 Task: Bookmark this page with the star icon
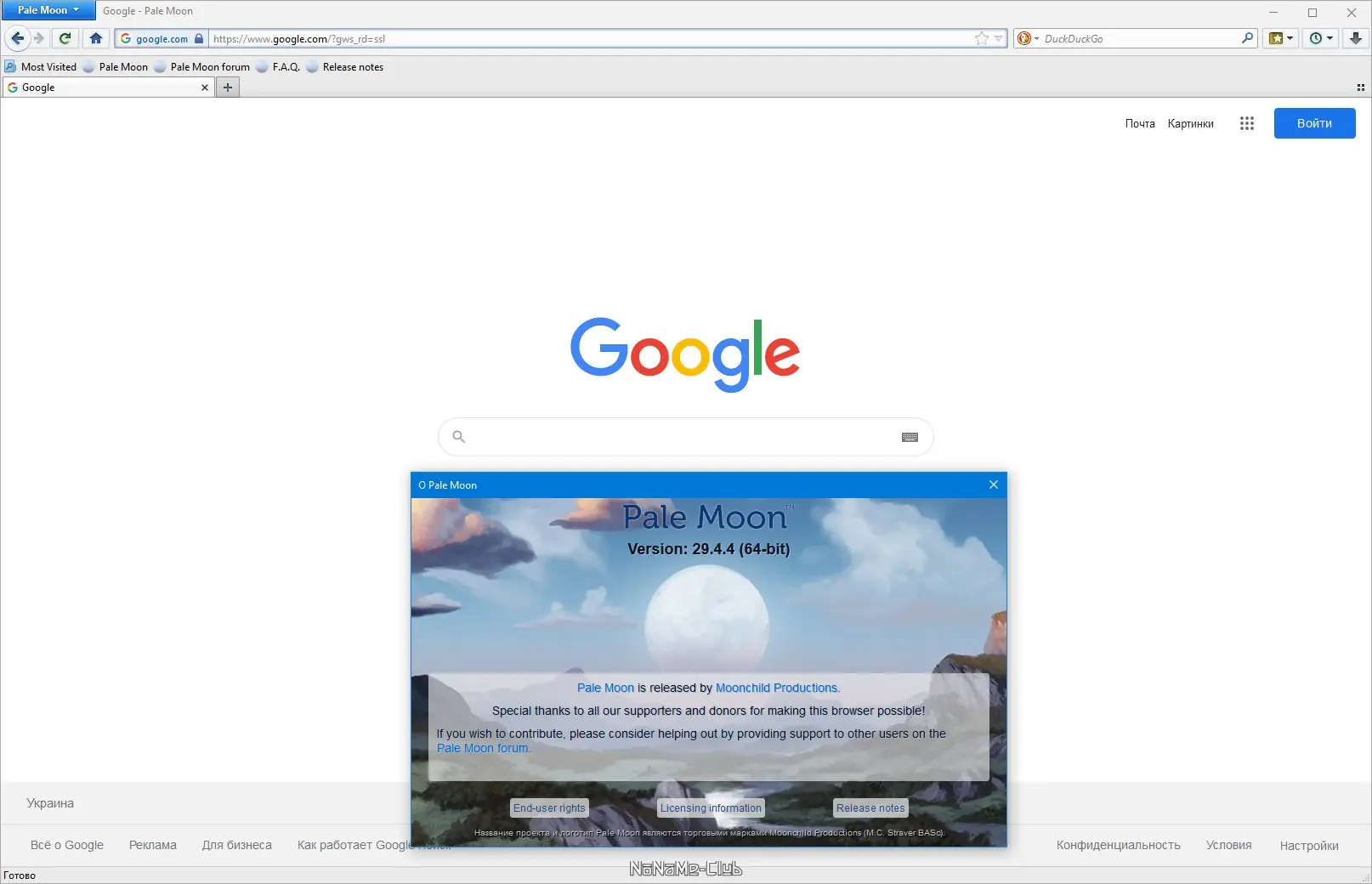[982, 38]
